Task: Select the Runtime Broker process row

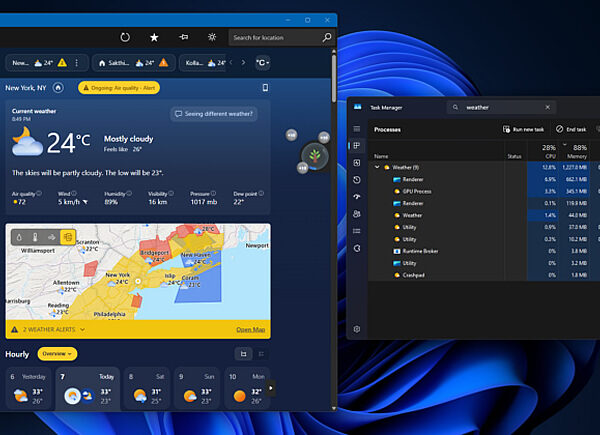Action: coord(484,251)
